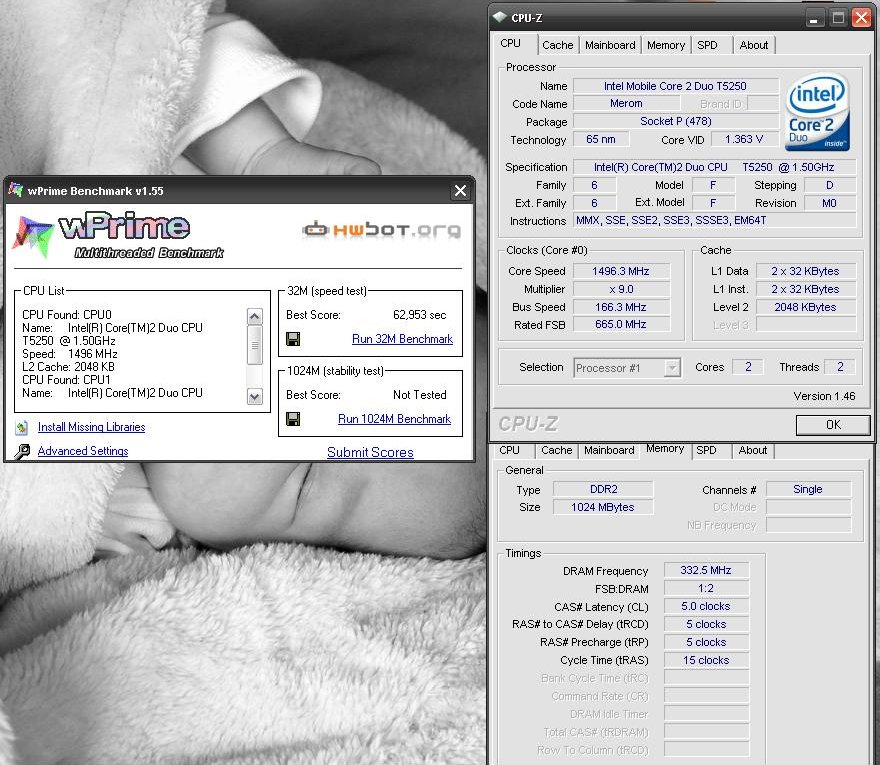880x765 pixels.
Task: Click the Advanced Settings wrench icon
Action: [21, 451]
